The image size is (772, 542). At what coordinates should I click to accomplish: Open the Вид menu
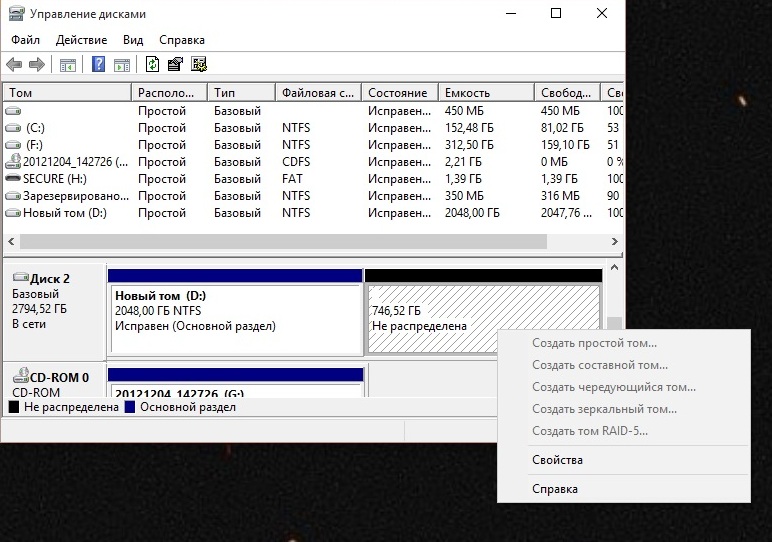[133, 40]
